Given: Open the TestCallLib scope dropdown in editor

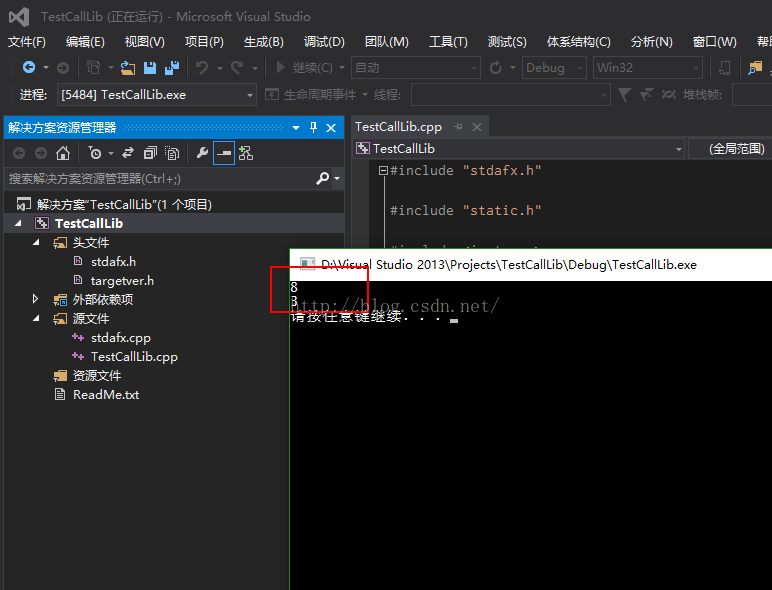Looking at the screenshot, I should [519, 149].
